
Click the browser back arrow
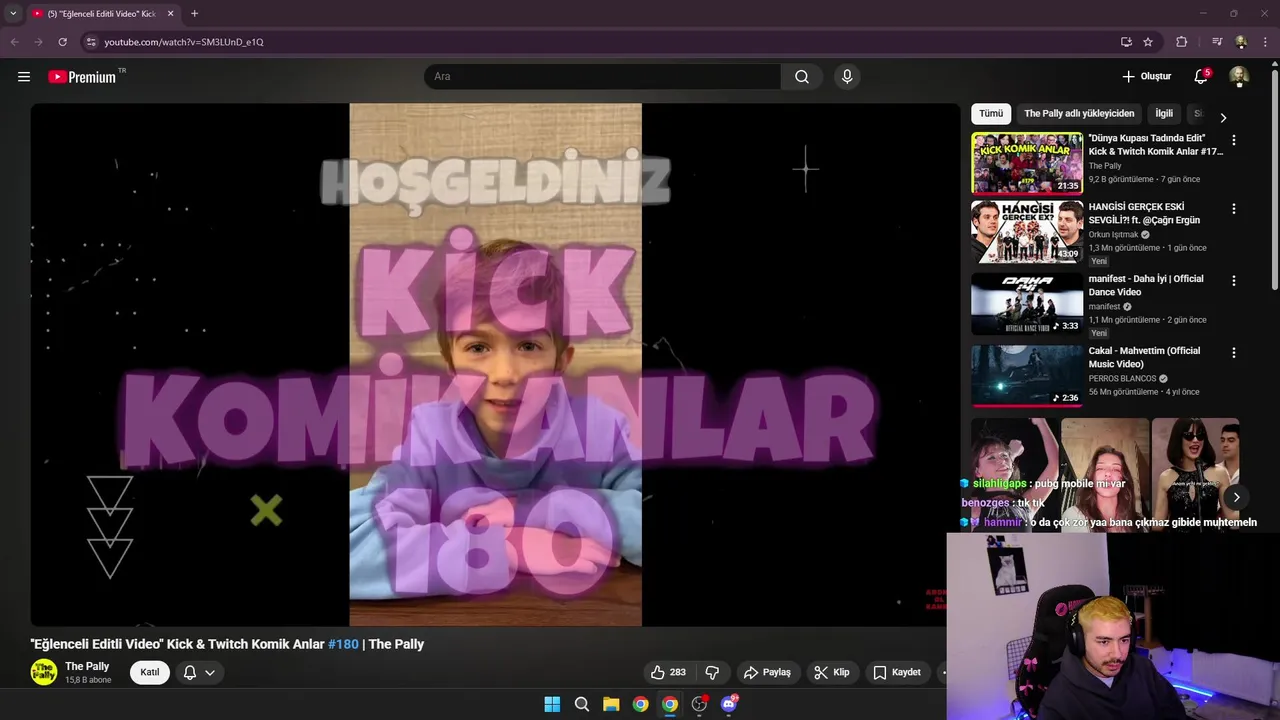tap(14, 42)
